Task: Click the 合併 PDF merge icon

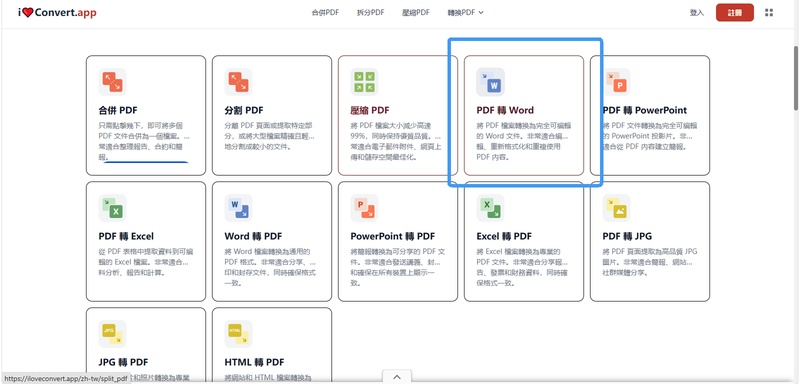Action: click(x=112, y=82)
